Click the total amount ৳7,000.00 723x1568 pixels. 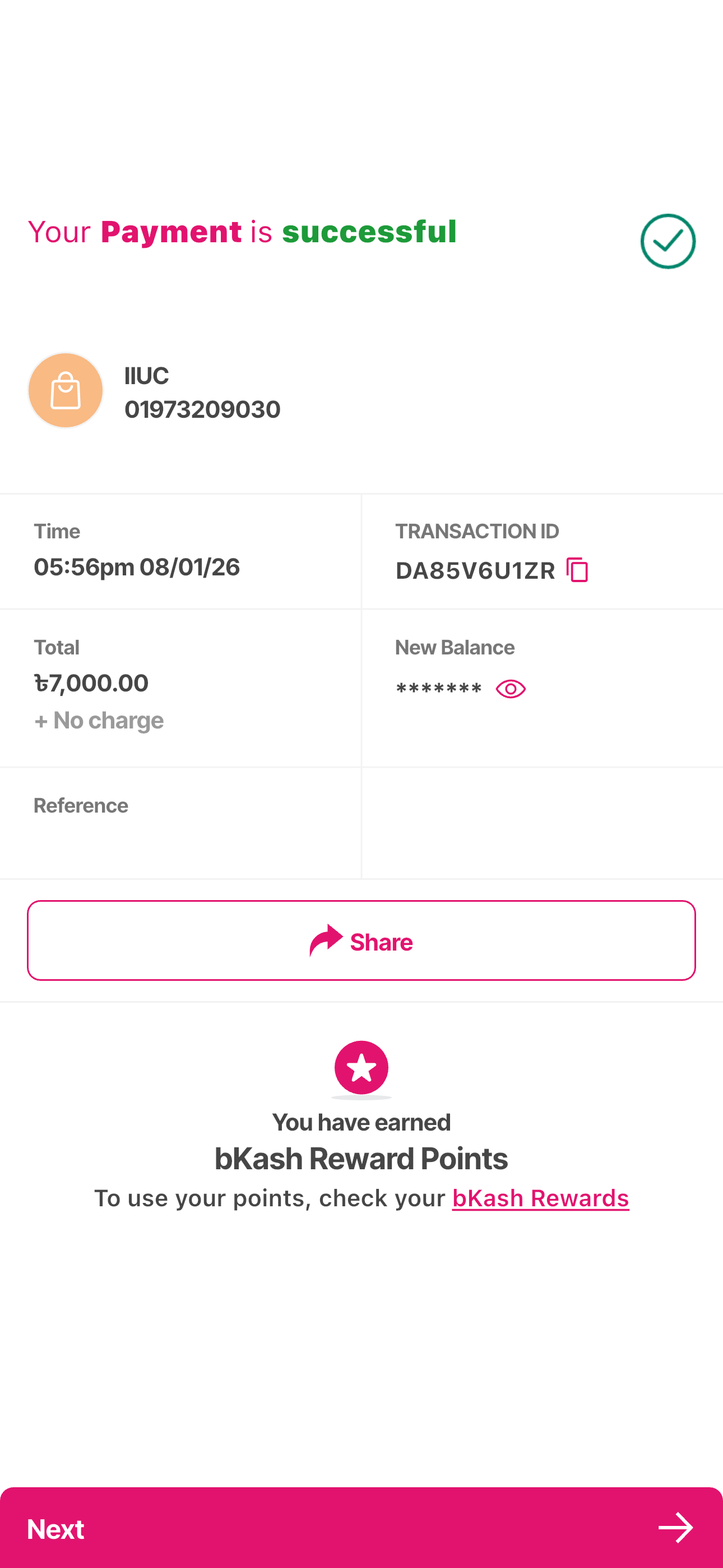tap(91, 683)
